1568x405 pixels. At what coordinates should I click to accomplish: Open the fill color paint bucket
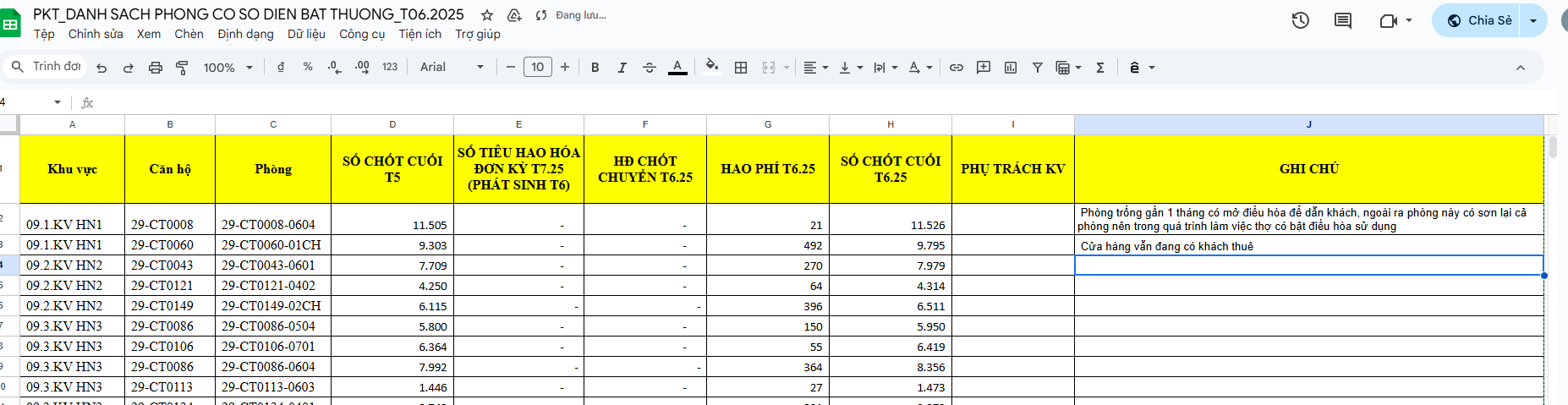point(712,67)
